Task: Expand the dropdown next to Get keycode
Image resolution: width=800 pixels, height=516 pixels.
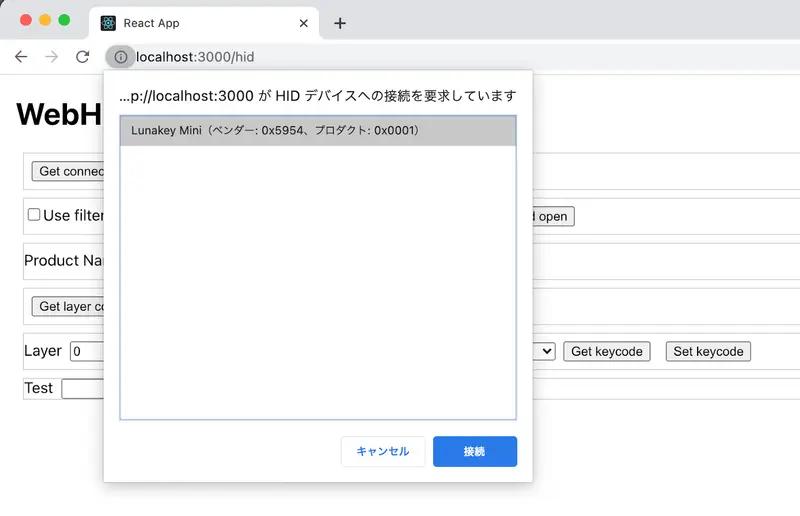Action: tap(544, 351)
